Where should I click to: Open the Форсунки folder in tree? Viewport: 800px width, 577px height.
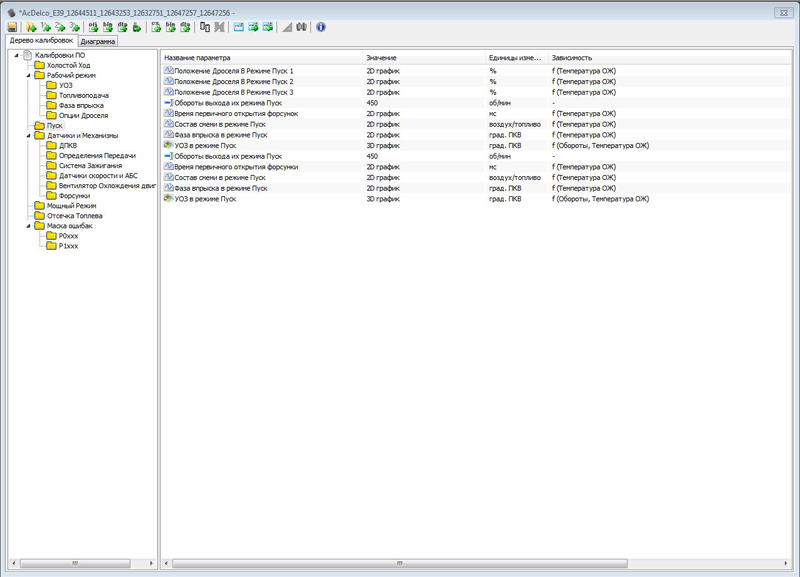[74, 195]
